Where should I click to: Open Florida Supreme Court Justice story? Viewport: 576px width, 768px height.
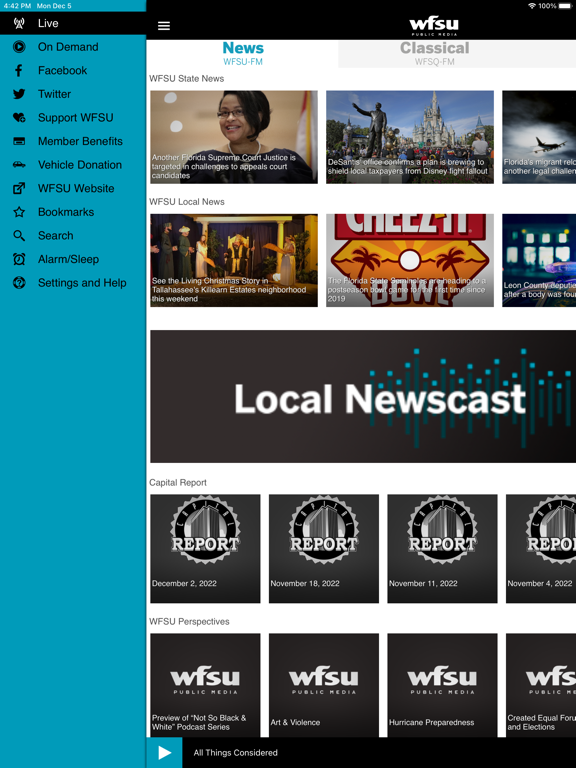234,137
